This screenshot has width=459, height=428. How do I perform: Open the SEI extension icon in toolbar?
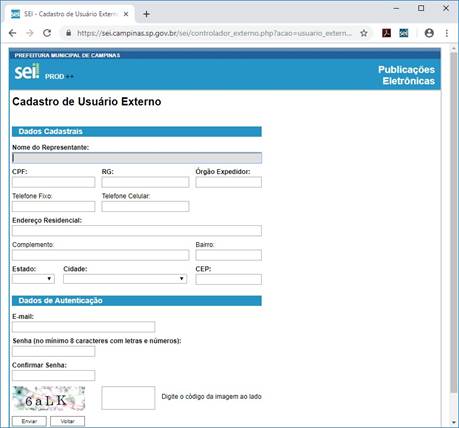(404, 33)
